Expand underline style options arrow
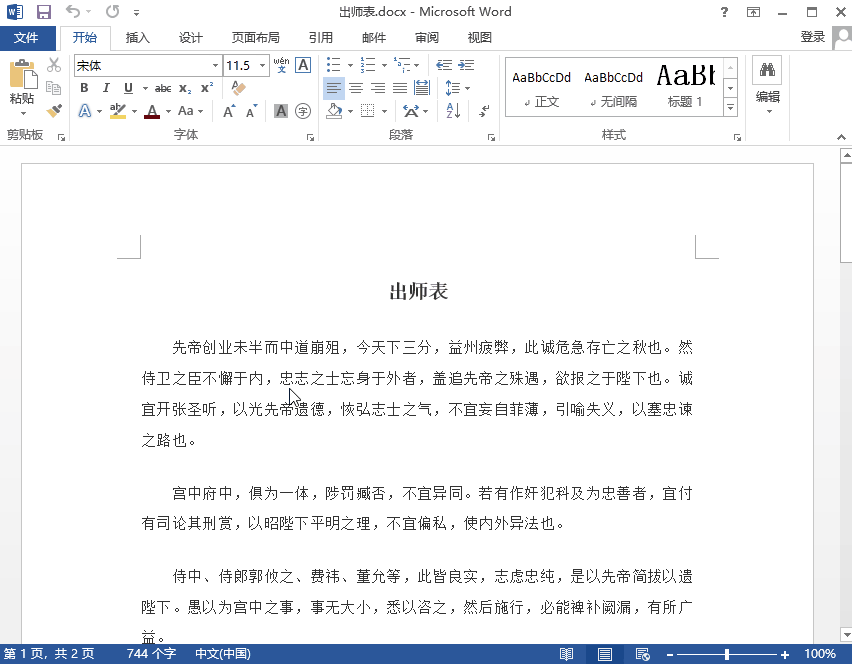Screen dimensions: 852x664 145,88
